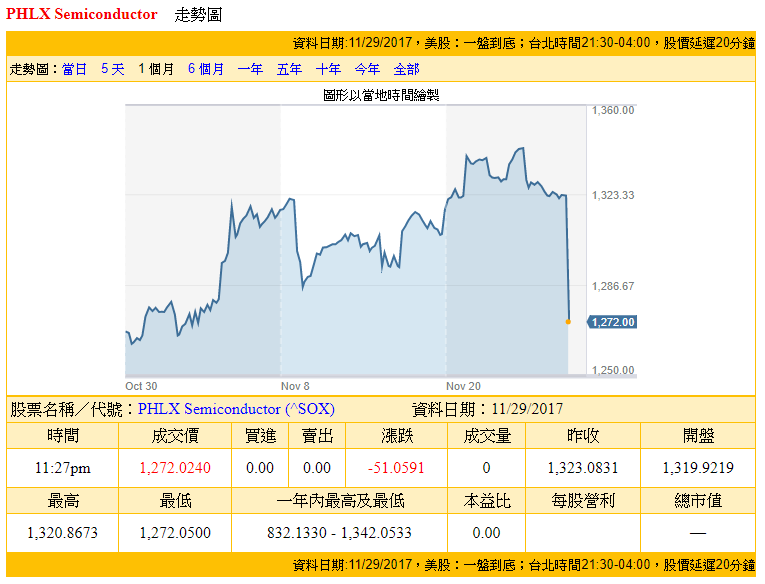The height and width of the screenshot is (584, 765).
Task: Select the 5 天 chart range
Action: tap(113, 69)
